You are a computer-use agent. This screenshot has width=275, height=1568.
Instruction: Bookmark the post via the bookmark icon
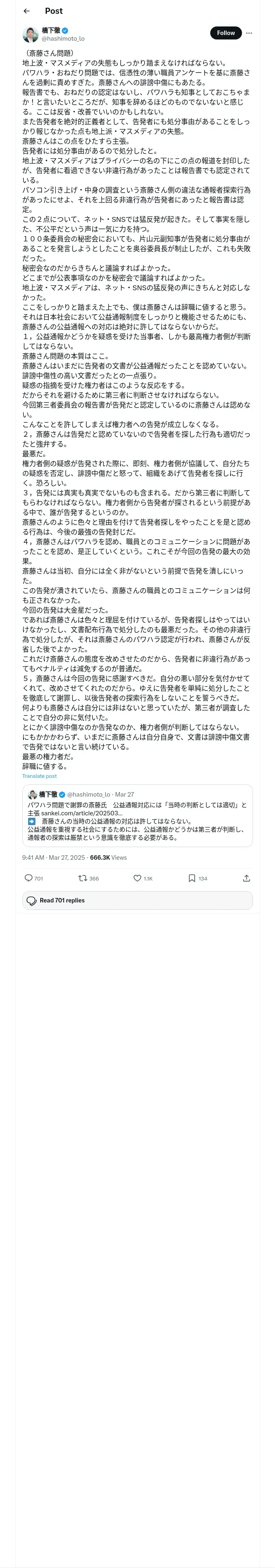pos(191,878)
